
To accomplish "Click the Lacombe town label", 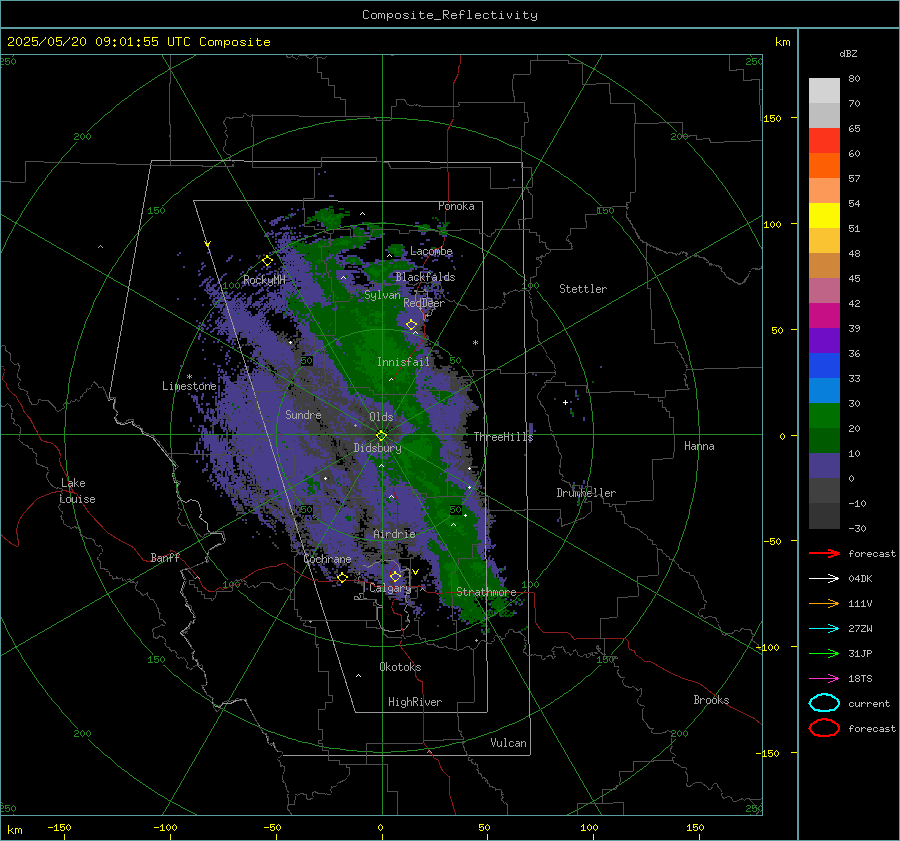I will pyautogui.click(x=431, y=251).
